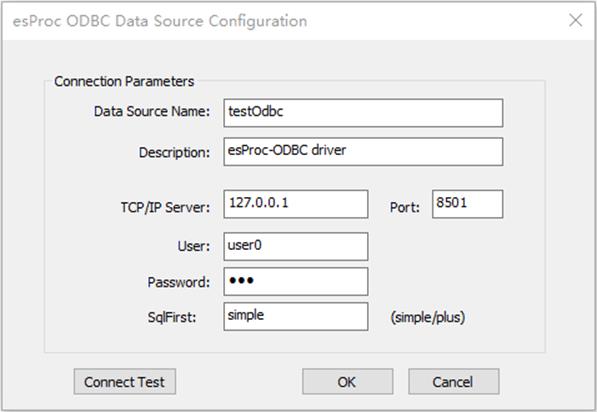Viewport: 597px width, 412px height.
Task: Click the Description label text
Action: 174,153
